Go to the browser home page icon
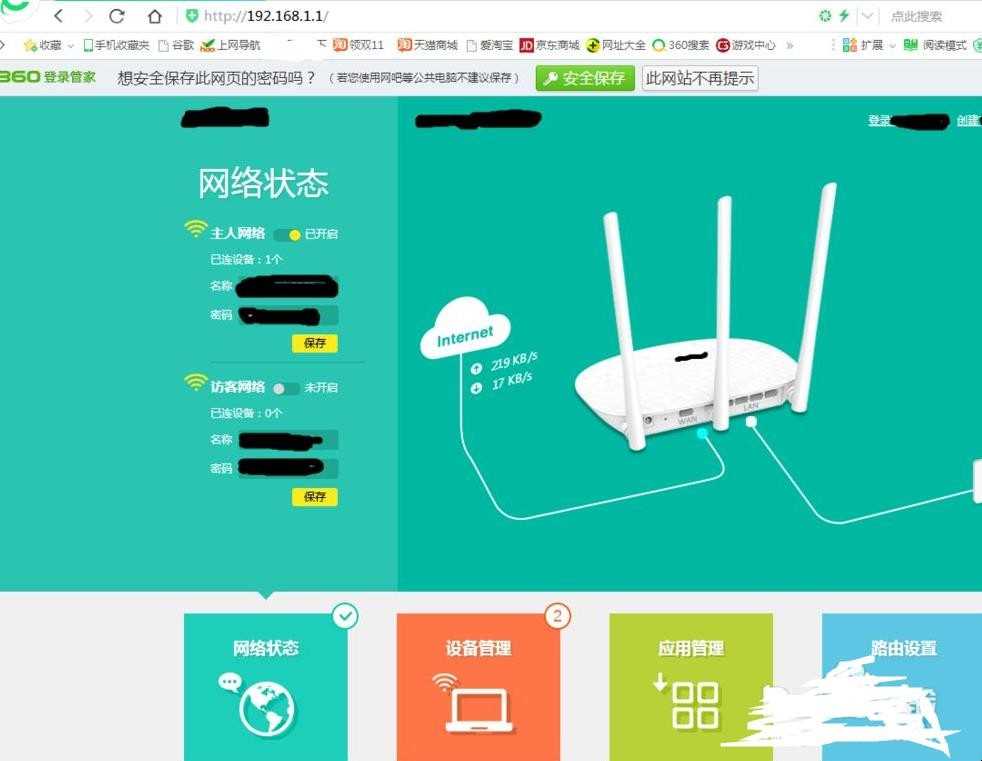 [154, 16]
